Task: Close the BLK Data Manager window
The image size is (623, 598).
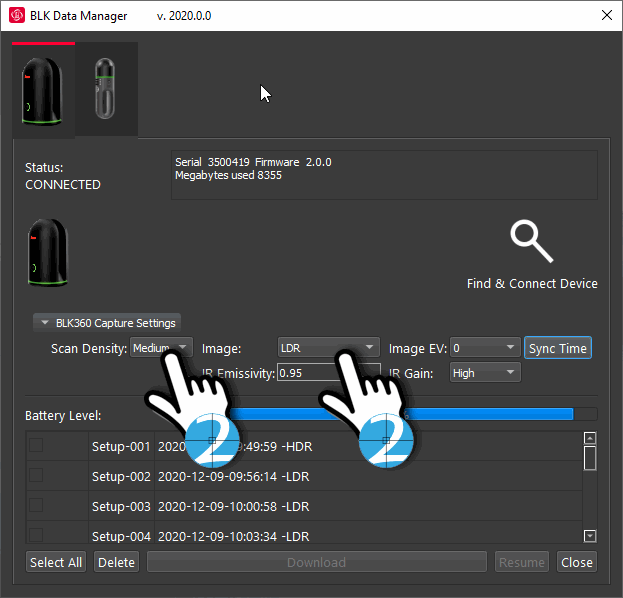Action: (x=607, y=15)
